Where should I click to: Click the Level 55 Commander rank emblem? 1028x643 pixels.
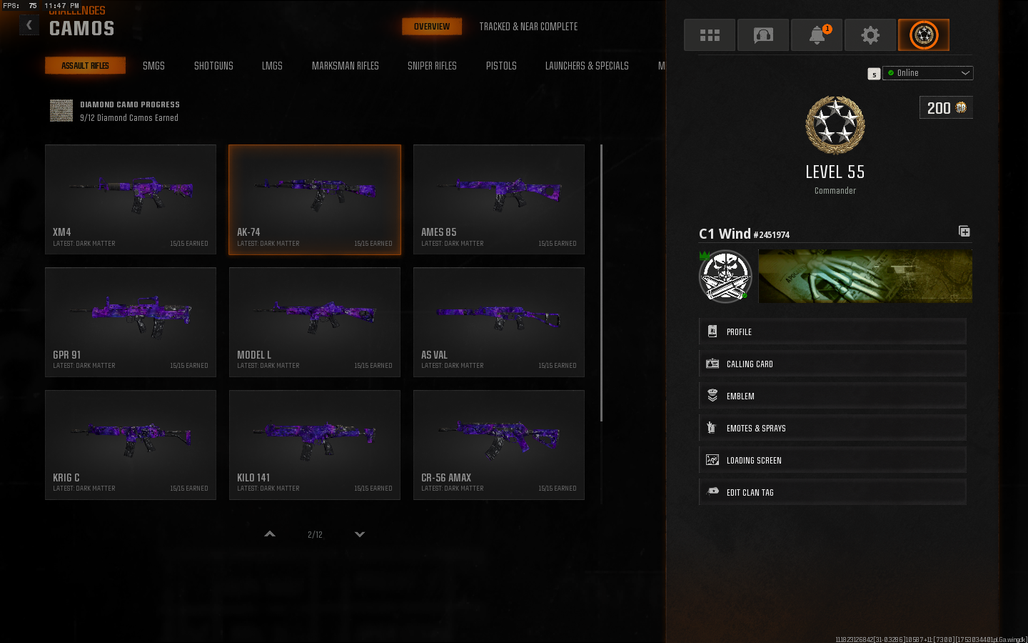tap(835, 125)
